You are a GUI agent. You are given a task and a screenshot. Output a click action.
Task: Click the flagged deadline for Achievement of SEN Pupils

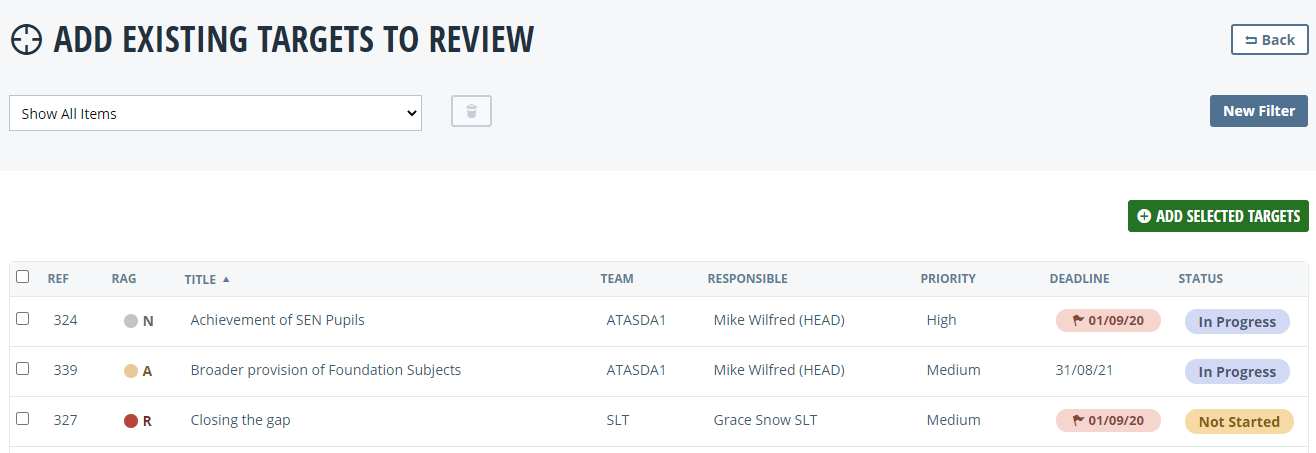coord(1108,321)
